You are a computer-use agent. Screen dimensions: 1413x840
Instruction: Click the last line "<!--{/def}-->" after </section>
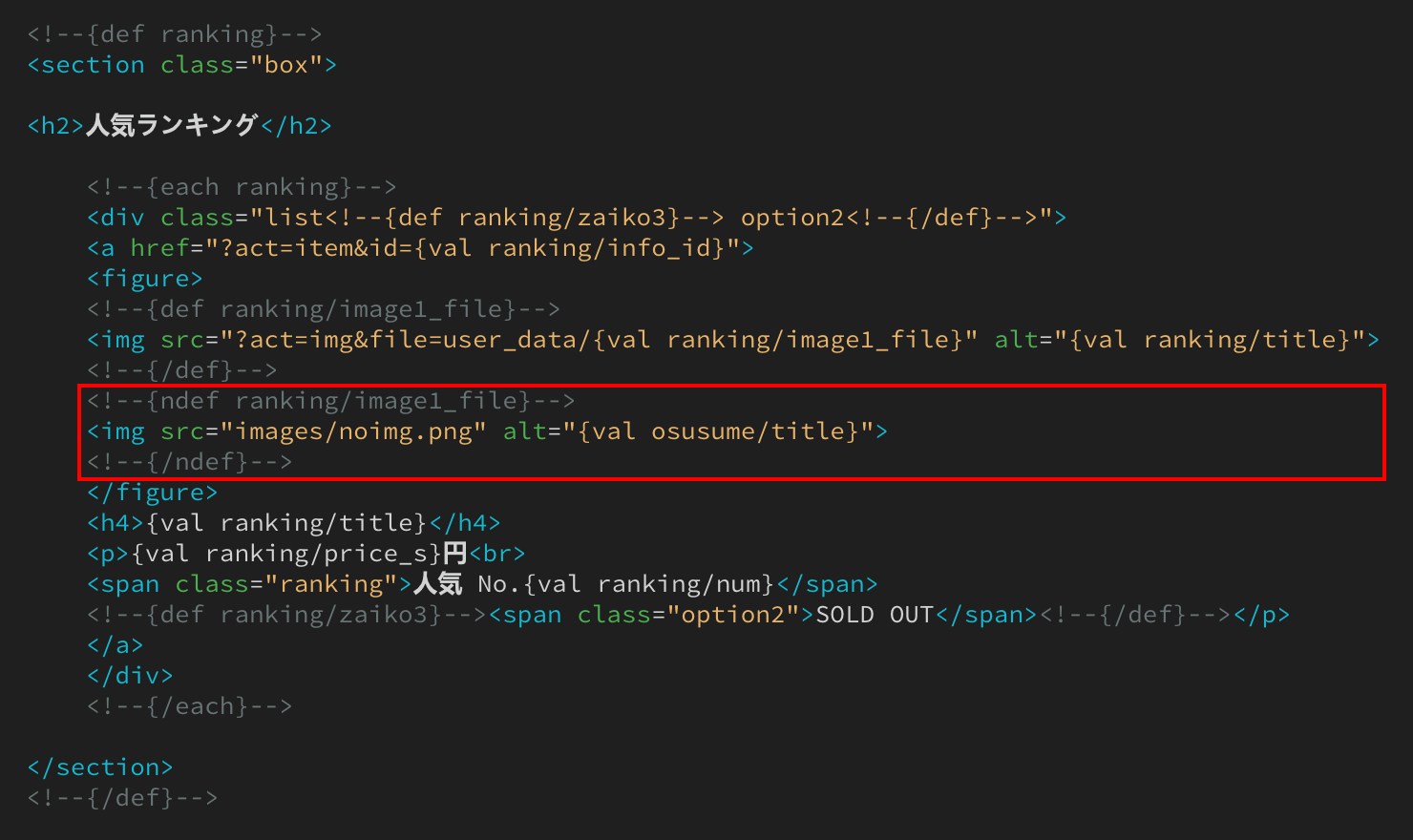pyautogui.click(x=122, y=798)
